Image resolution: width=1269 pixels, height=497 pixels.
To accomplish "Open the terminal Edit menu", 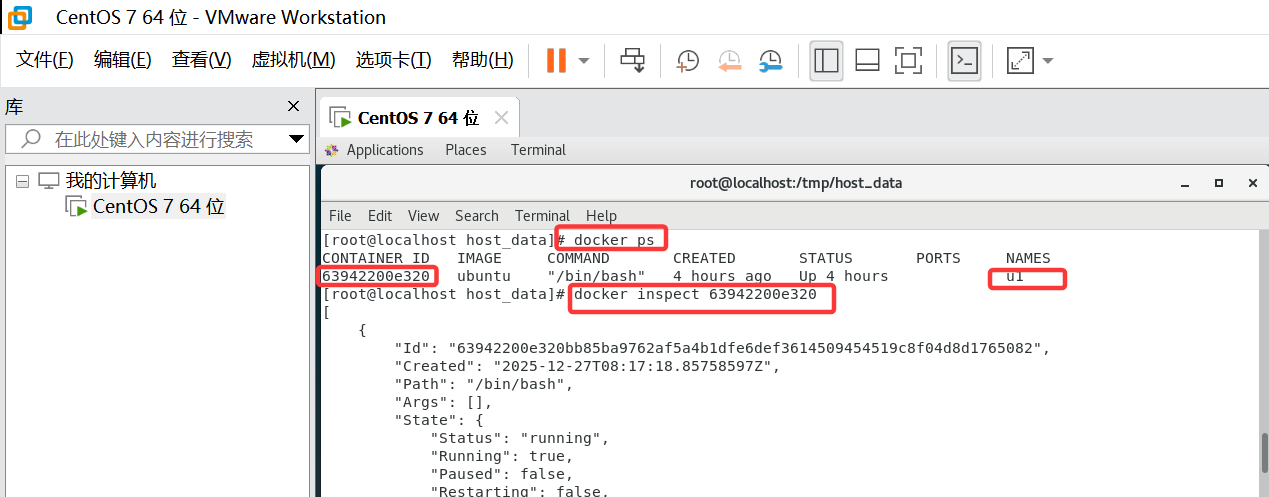I will pos(380,216).
